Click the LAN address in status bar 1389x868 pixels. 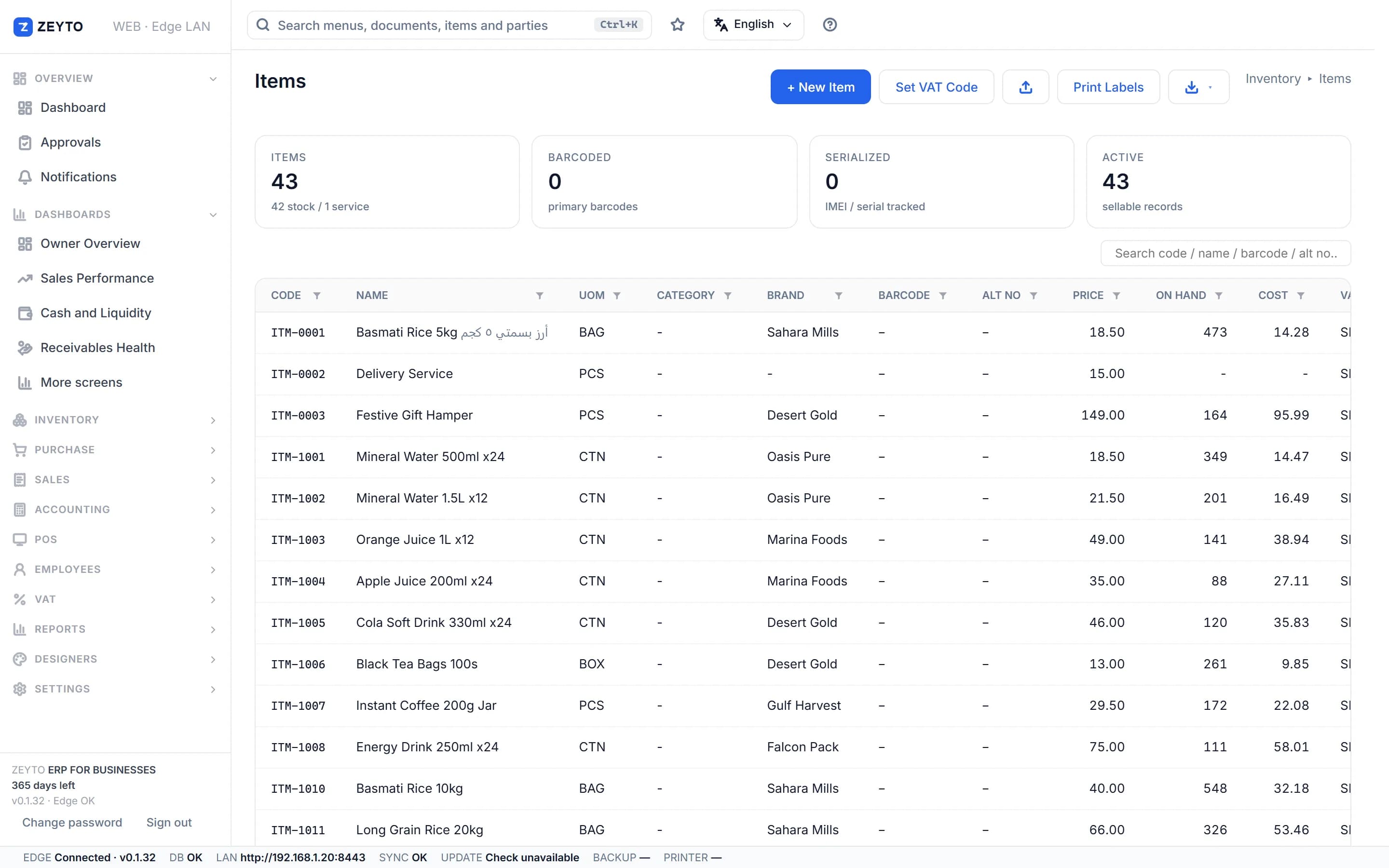click(x=302, y=857)
